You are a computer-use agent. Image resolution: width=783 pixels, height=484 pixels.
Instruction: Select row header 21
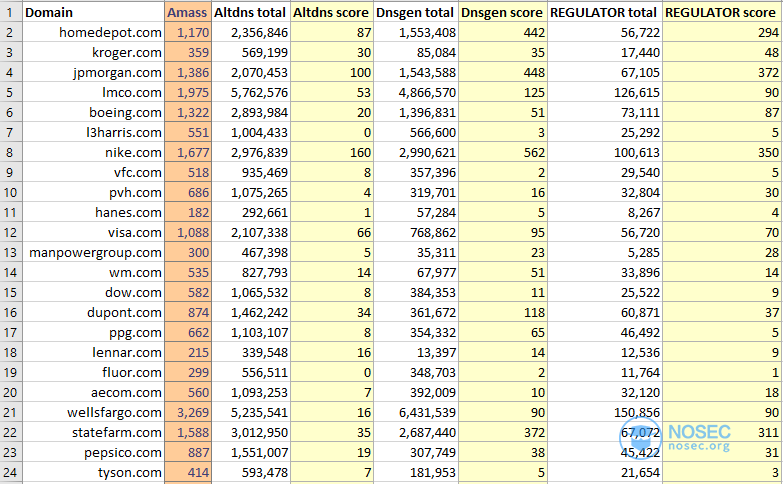tap(10, 412)
